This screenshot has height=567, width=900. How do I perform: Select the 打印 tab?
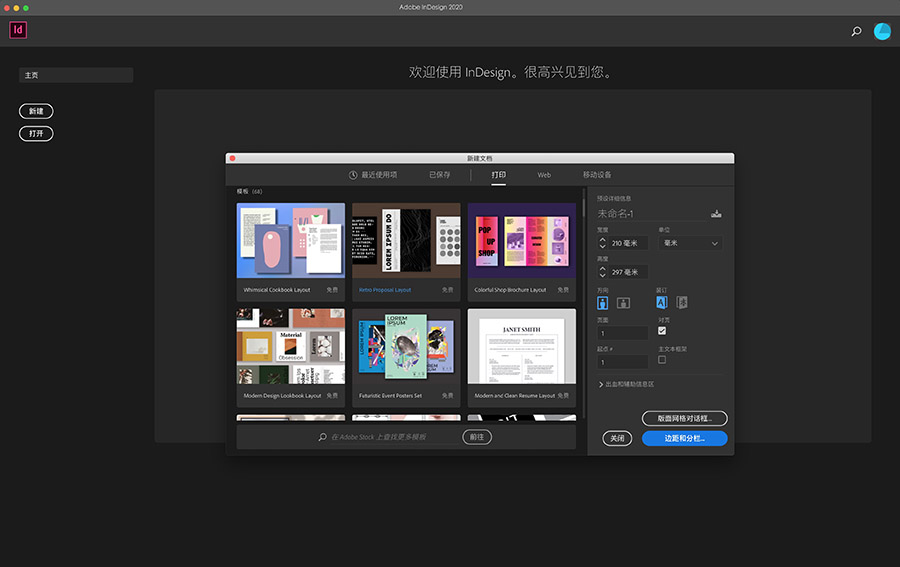pos(499,175)
